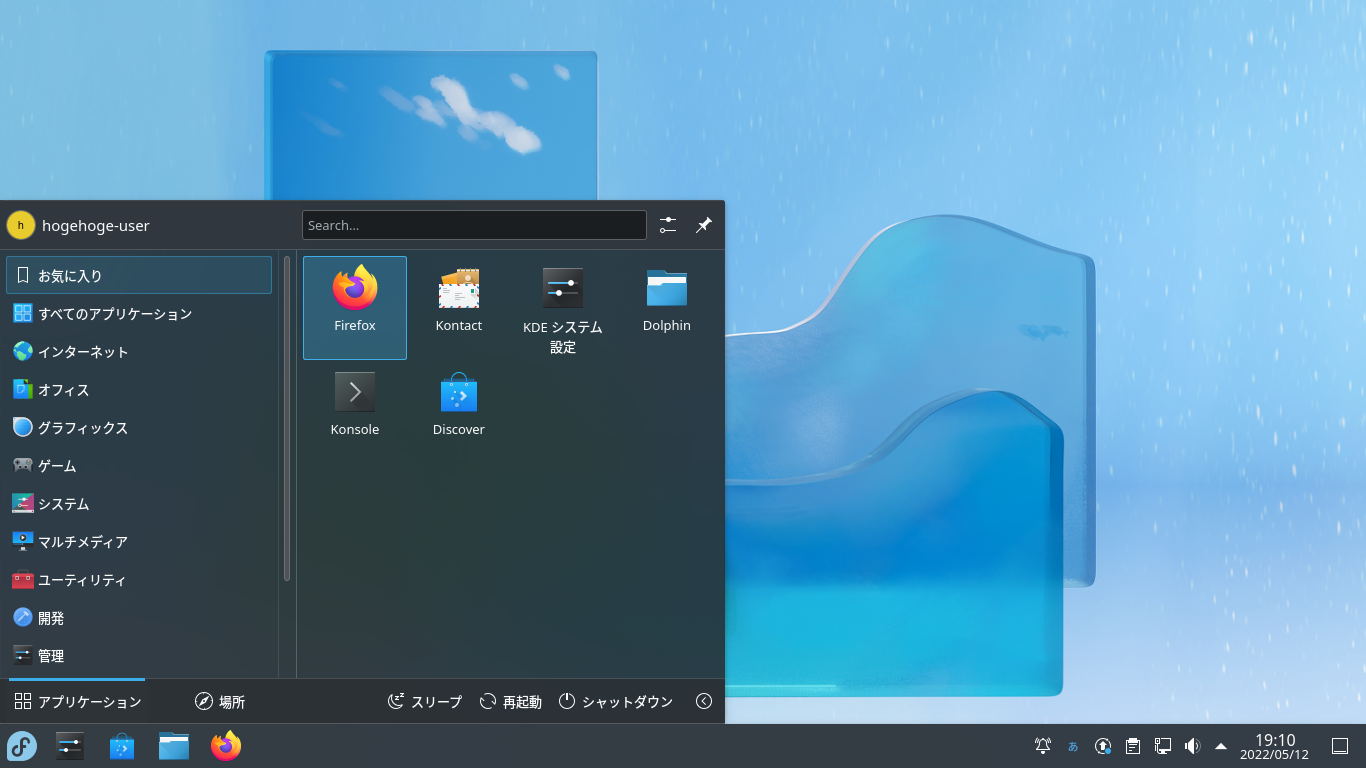Select お気に入り category
The height and width of the screenshot is (768, 1366).
click(139, 275)
